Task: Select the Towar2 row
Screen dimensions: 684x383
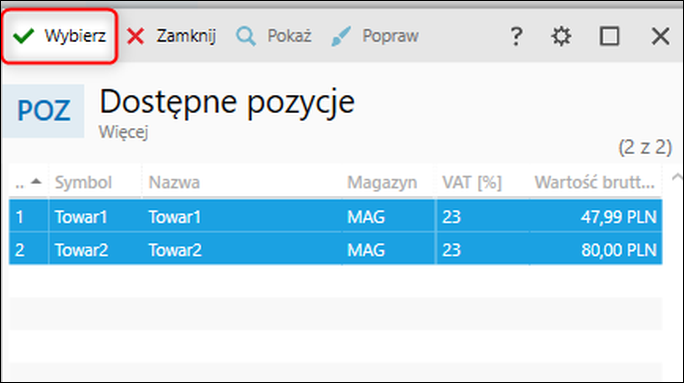Action: tap(335, 250)
